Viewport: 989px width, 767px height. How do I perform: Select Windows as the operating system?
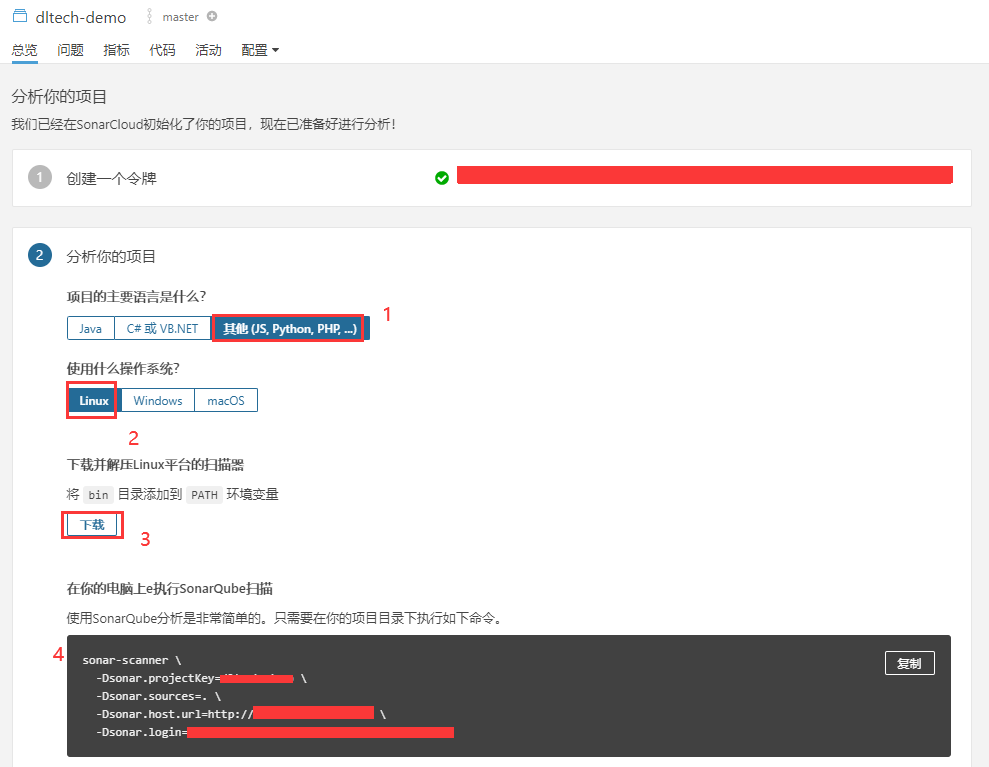click(x=157, y=400)
